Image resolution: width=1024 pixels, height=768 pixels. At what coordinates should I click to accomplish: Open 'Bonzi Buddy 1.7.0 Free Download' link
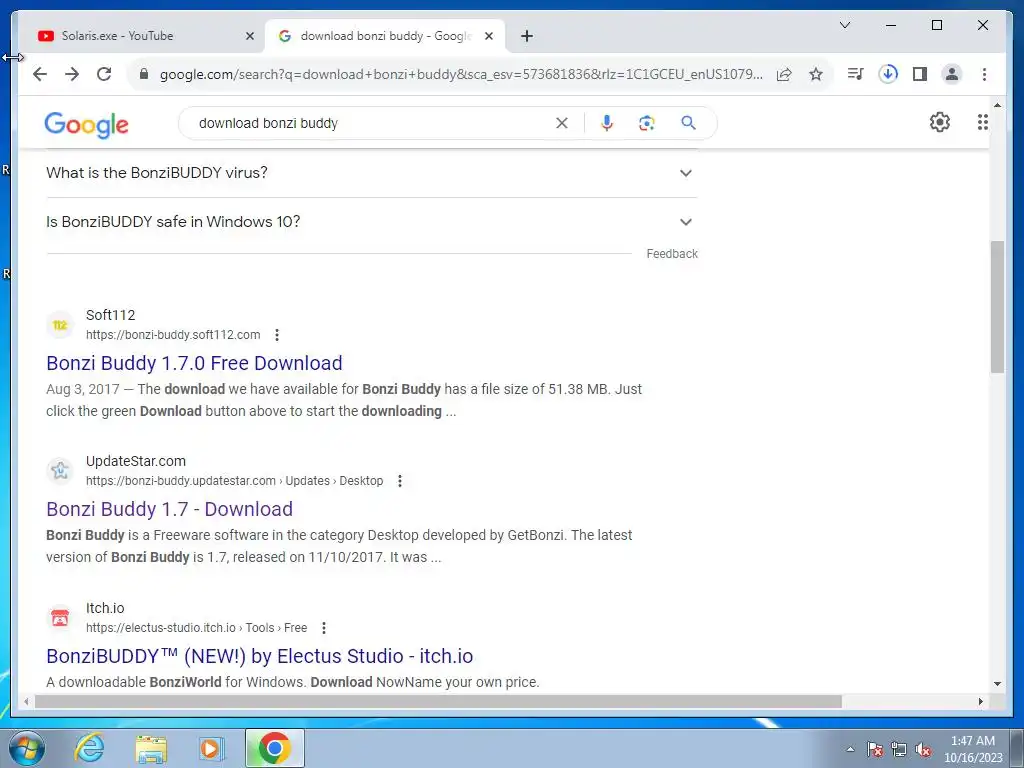194,363
